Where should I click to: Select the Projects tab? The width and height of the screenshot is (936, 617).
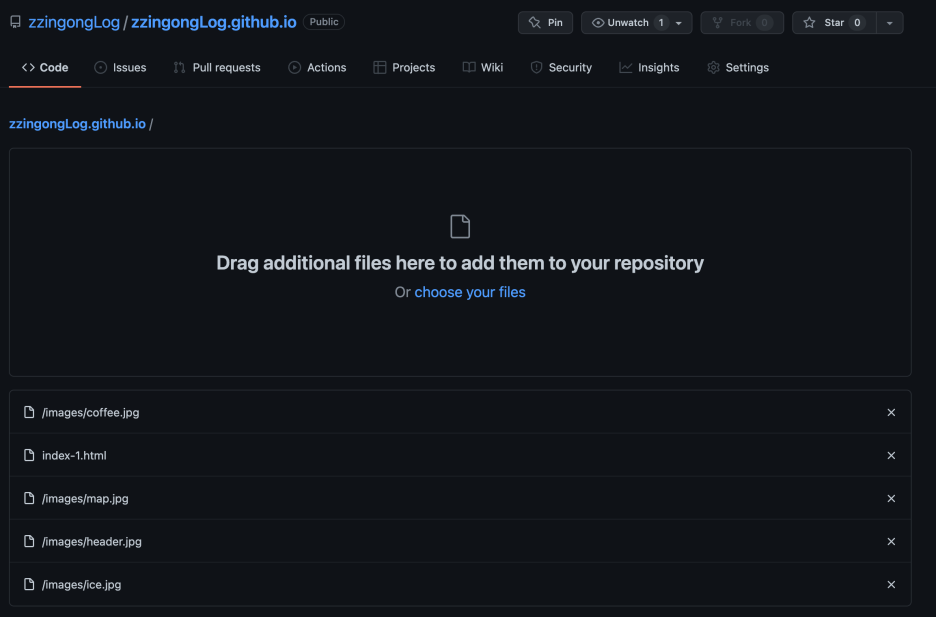404,67
